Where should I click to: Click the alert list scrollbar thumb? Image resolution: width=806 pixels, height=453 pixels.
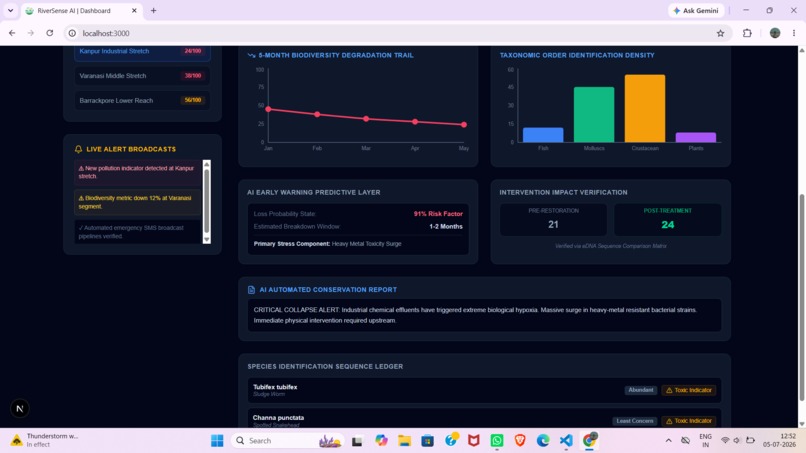207,202
